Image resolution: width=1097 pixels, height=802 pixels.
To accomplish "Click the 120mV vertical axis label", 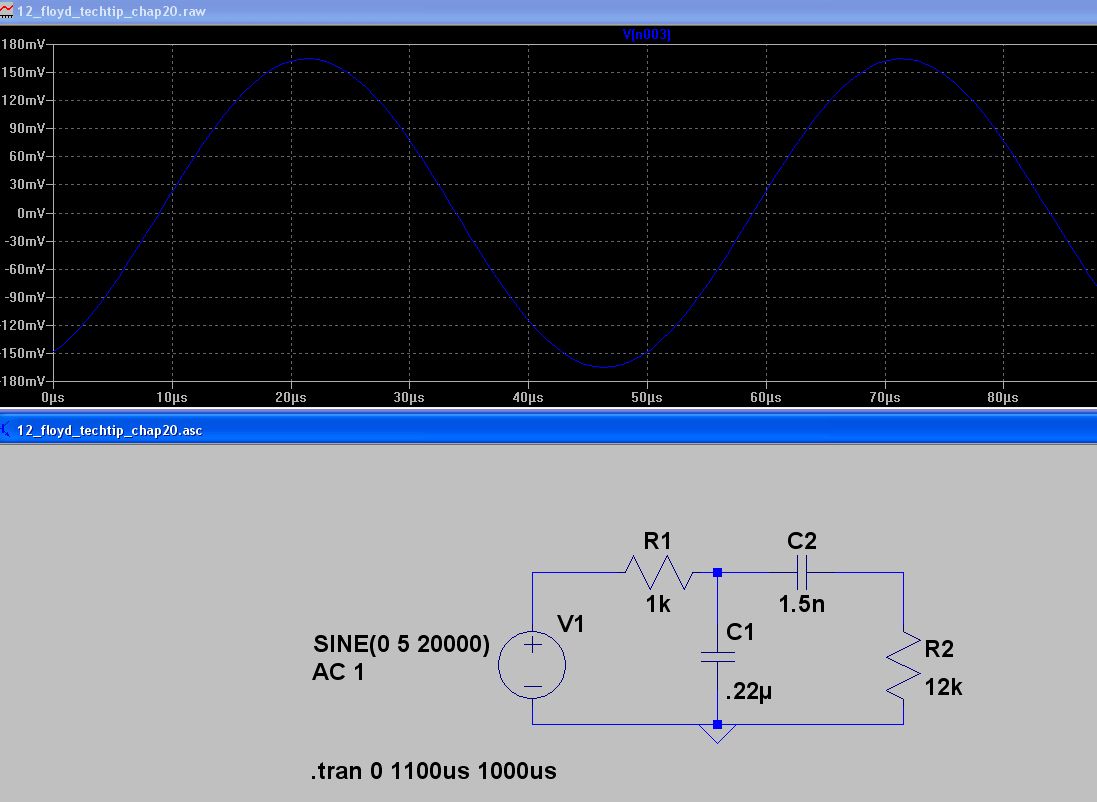I will [x=23, y=100].
